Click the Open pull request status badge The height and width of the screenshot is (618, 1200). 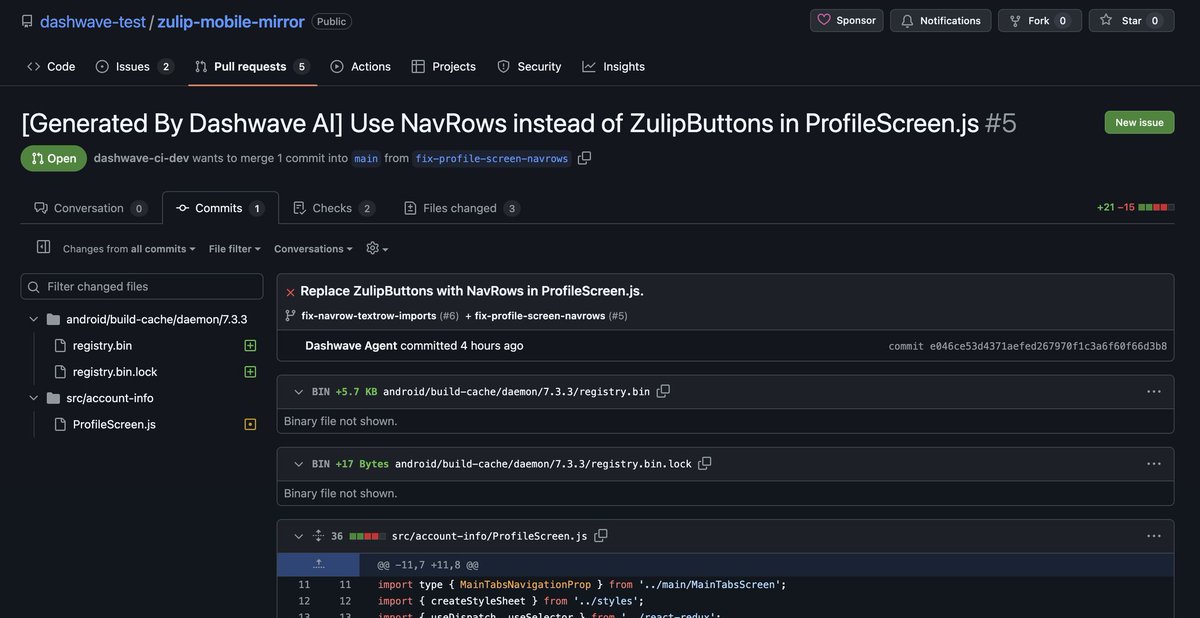(54, 158)
